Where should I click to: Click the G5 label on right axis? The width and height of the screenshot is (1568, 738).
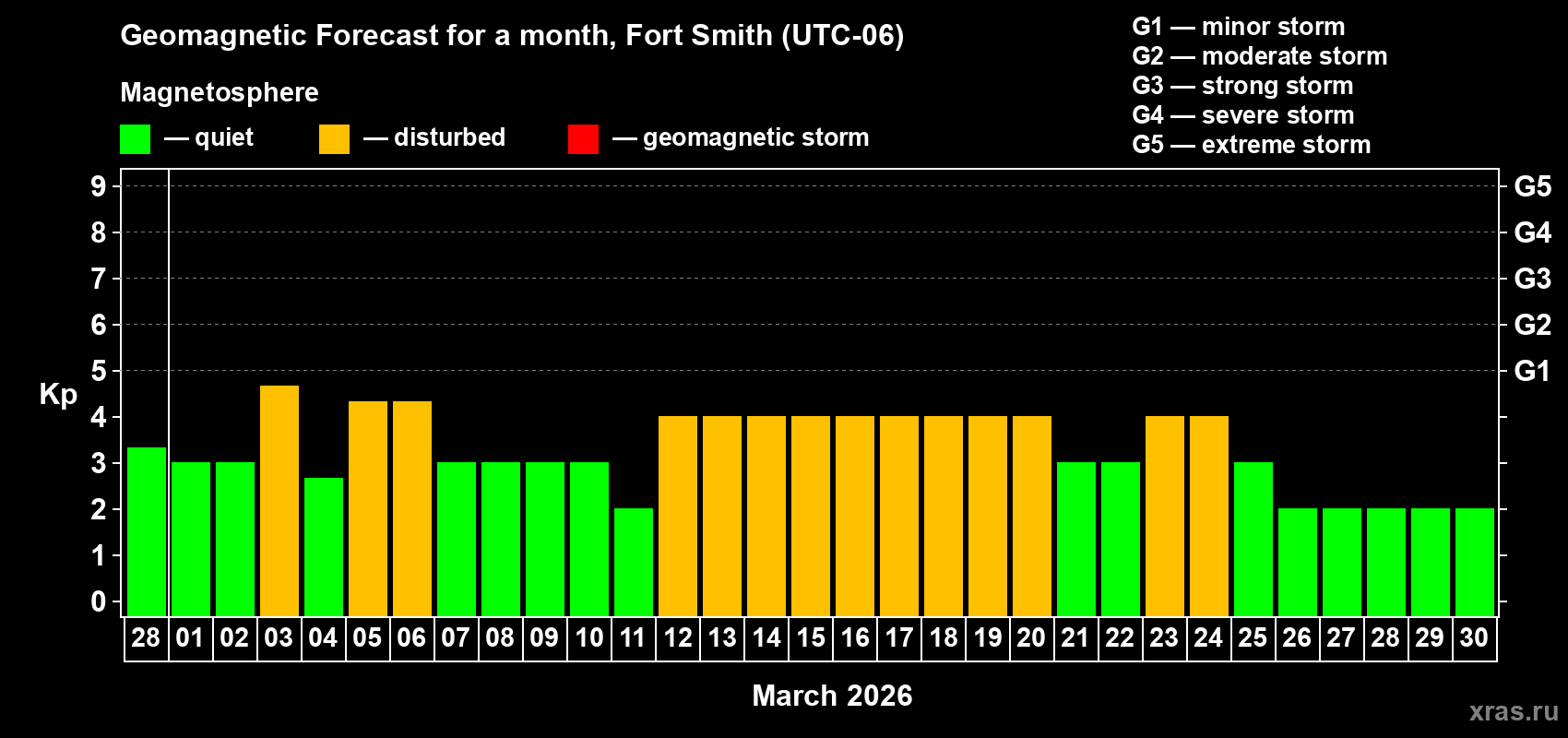coord(1533,186)
